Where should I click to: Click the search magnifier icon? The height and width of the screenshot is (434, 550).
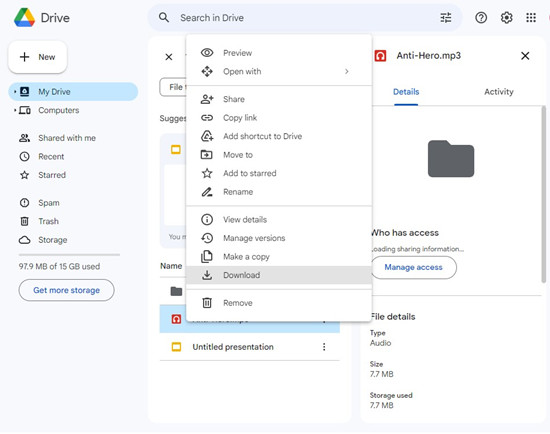[x=164, y=18]
